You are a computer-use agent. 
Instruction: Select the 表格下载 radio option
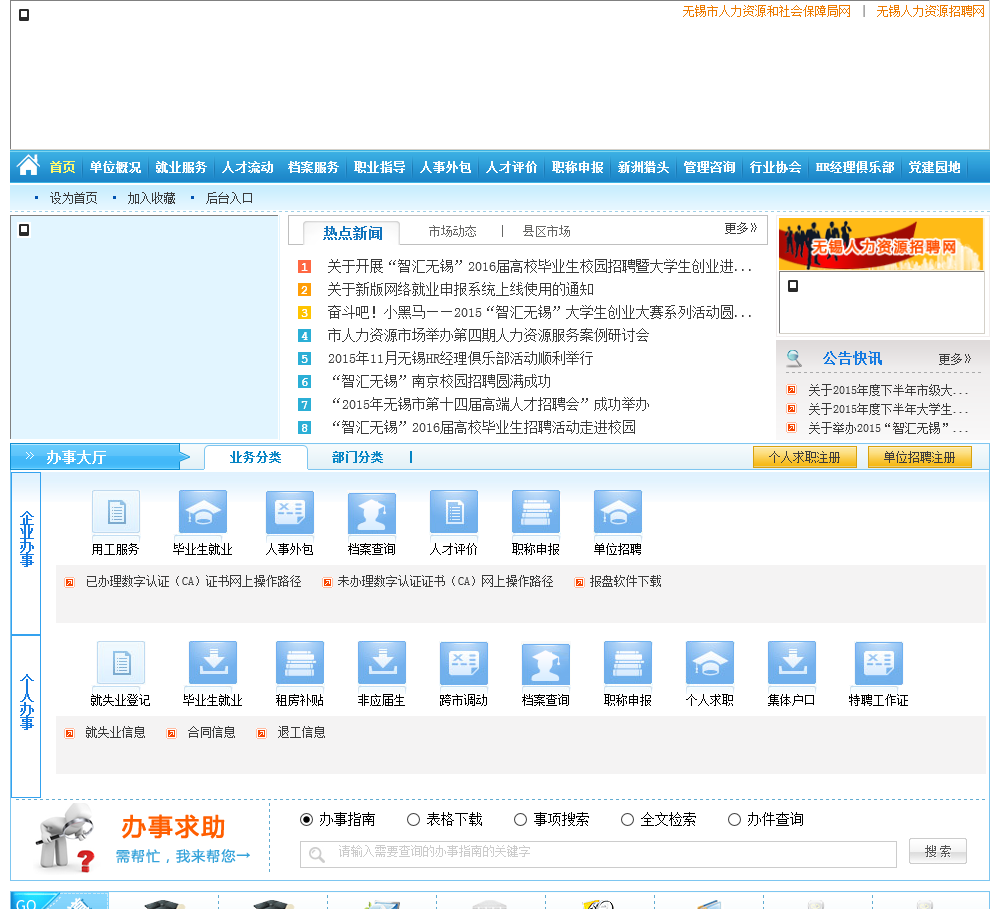click(414, 820)
